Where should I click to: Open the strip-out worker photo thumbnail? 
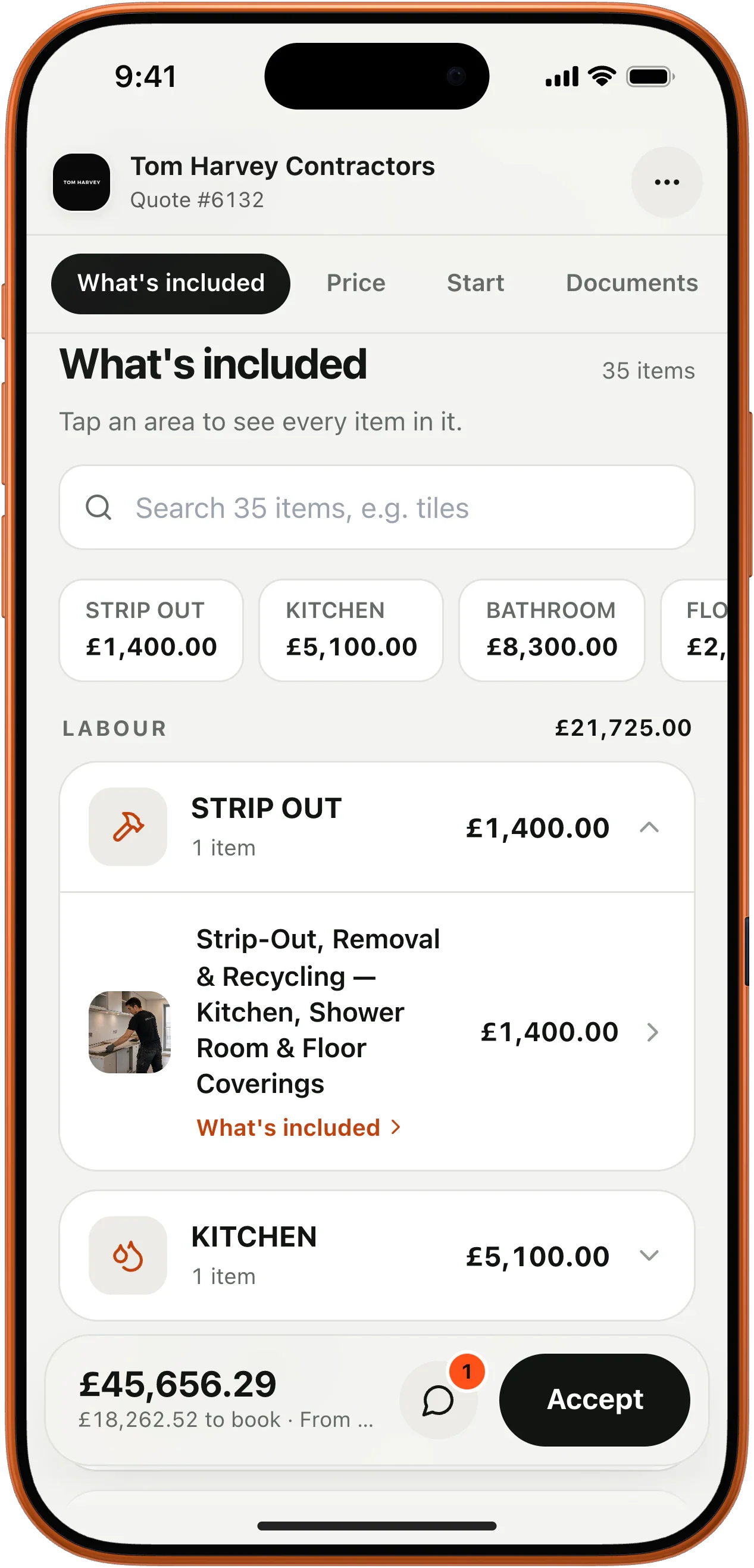point(130,1032)
